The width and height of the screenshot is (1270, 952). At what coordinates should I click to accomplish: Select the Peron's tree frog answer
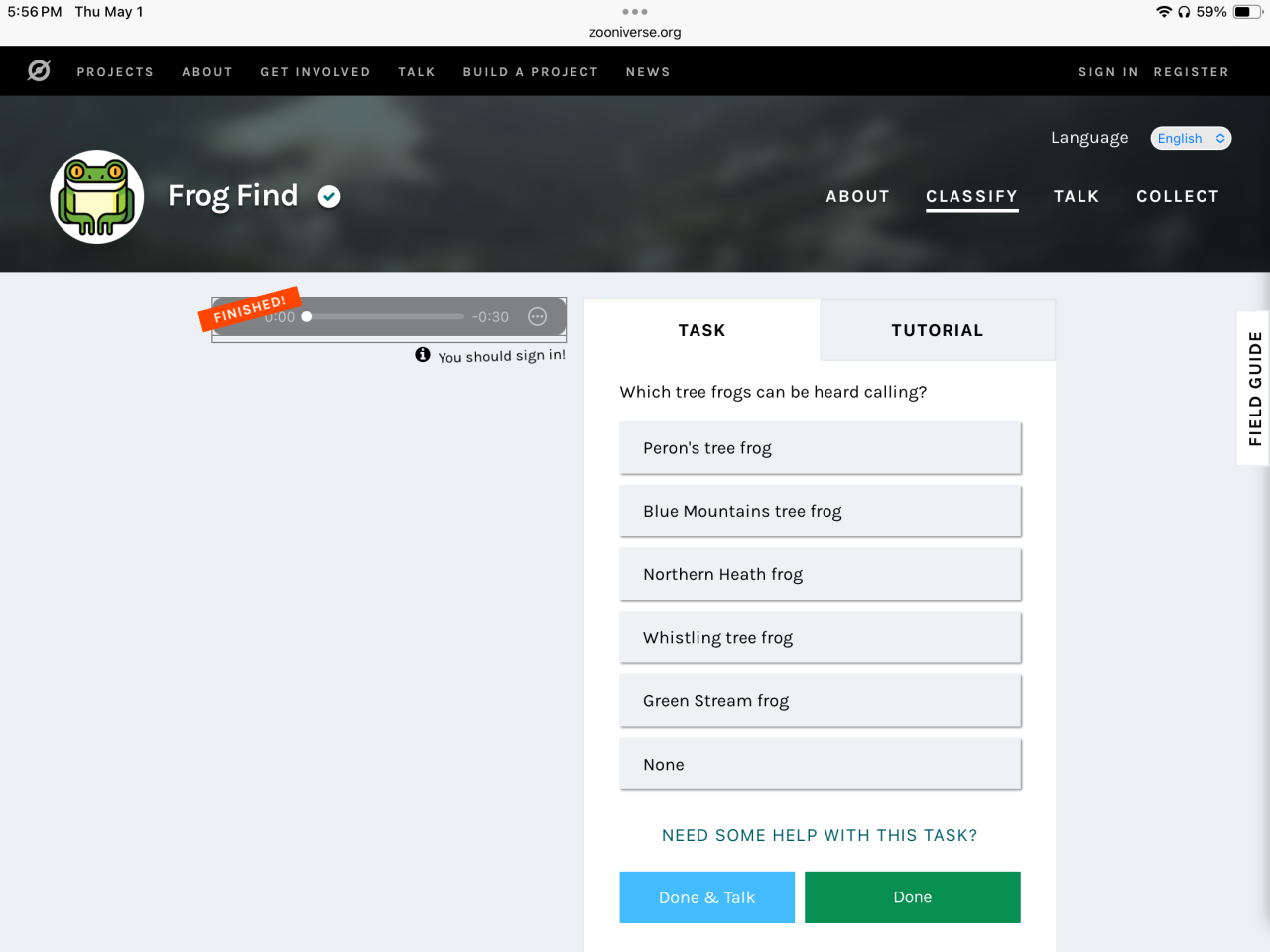click(820, 448)
